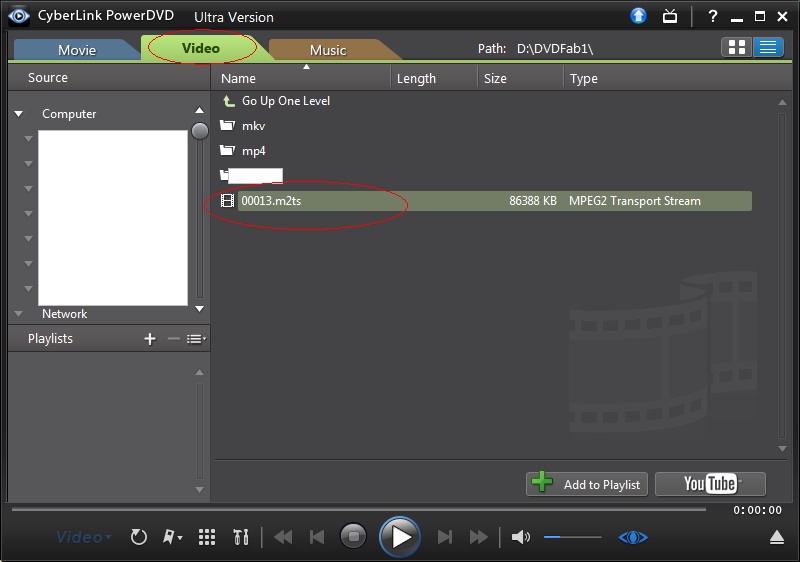800x562 pixels.
Task: Click the stop button
Action: [x=353, y=537]
